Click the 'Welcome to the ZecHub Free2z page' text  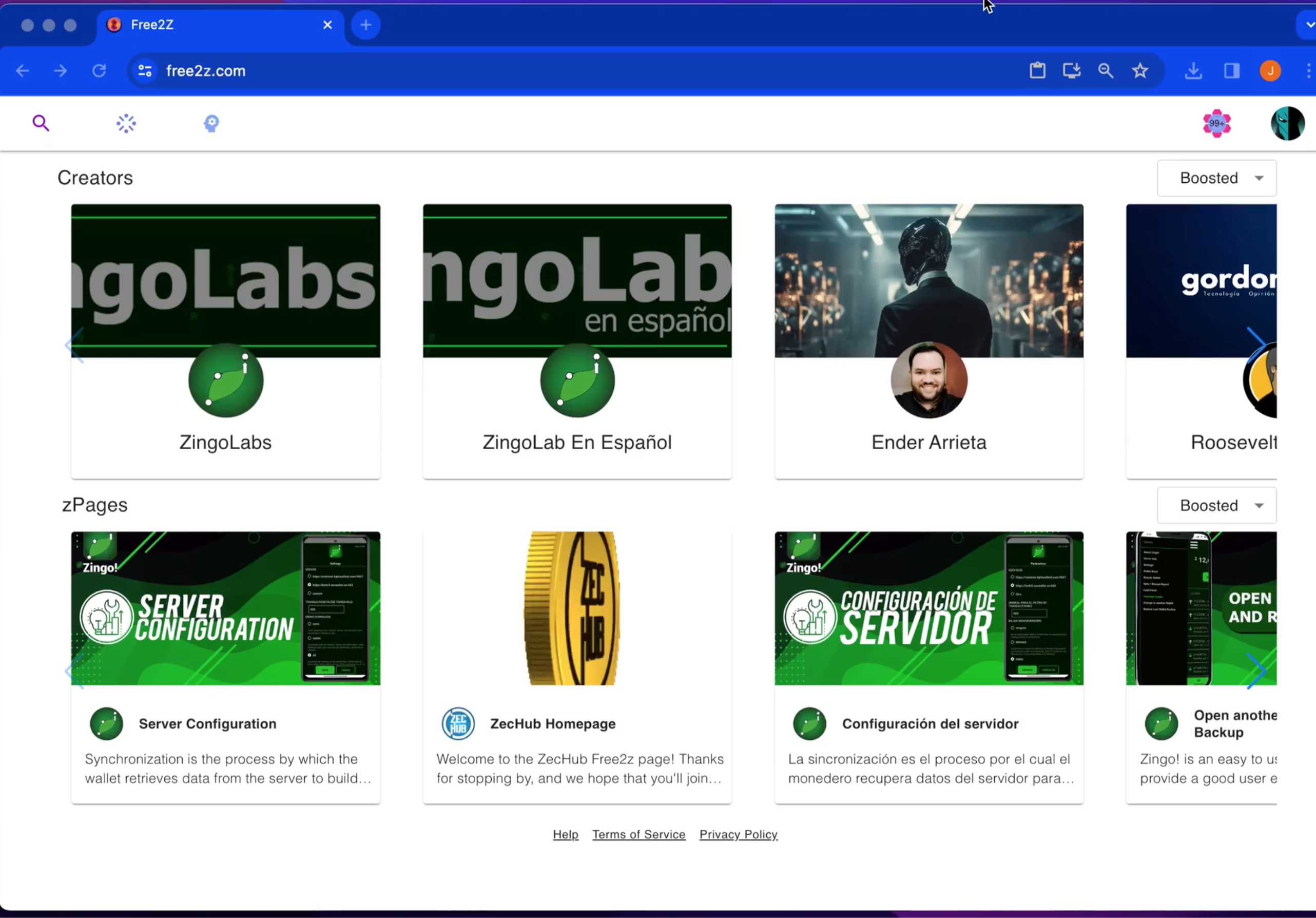579,769
